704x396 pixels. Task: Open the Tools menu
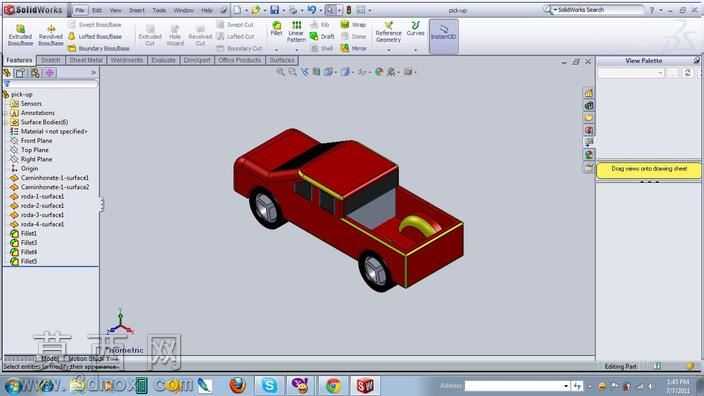(159, 10)
